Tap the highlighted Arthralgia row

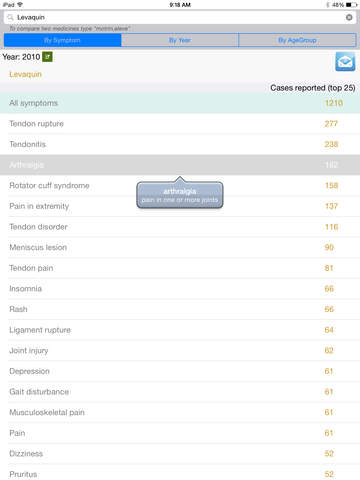[x=180, y=165]
